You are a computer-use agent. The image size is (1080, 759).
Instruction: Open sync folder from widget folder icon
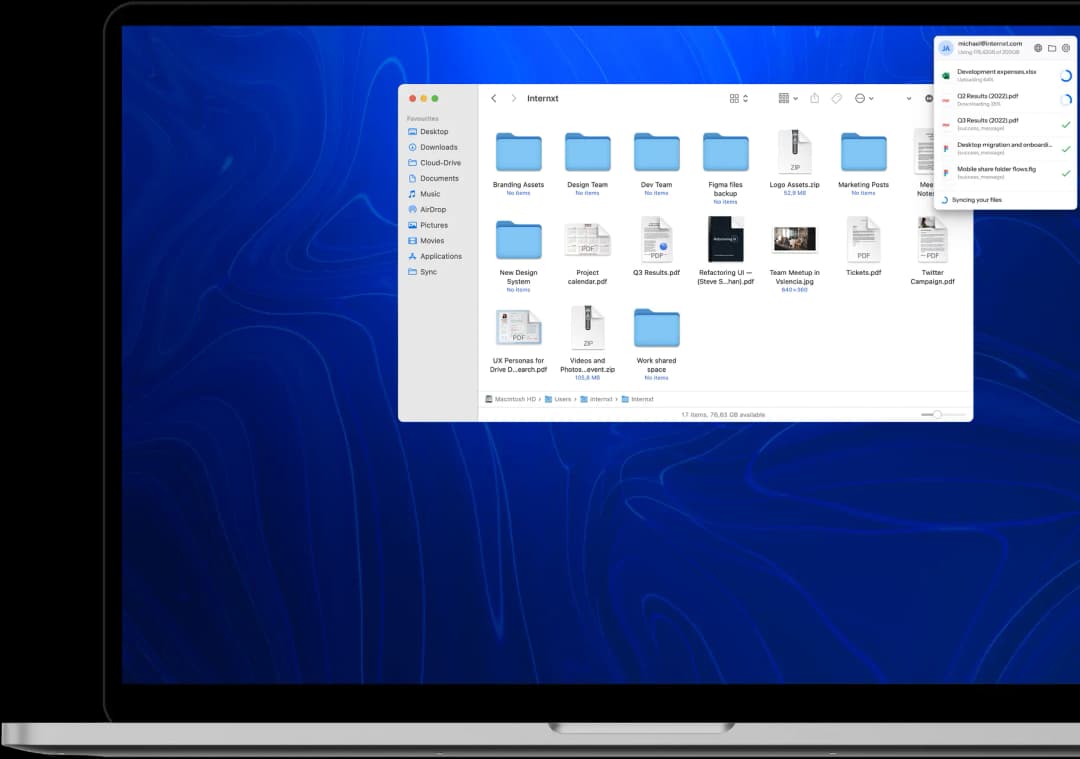coord(1052,48)
